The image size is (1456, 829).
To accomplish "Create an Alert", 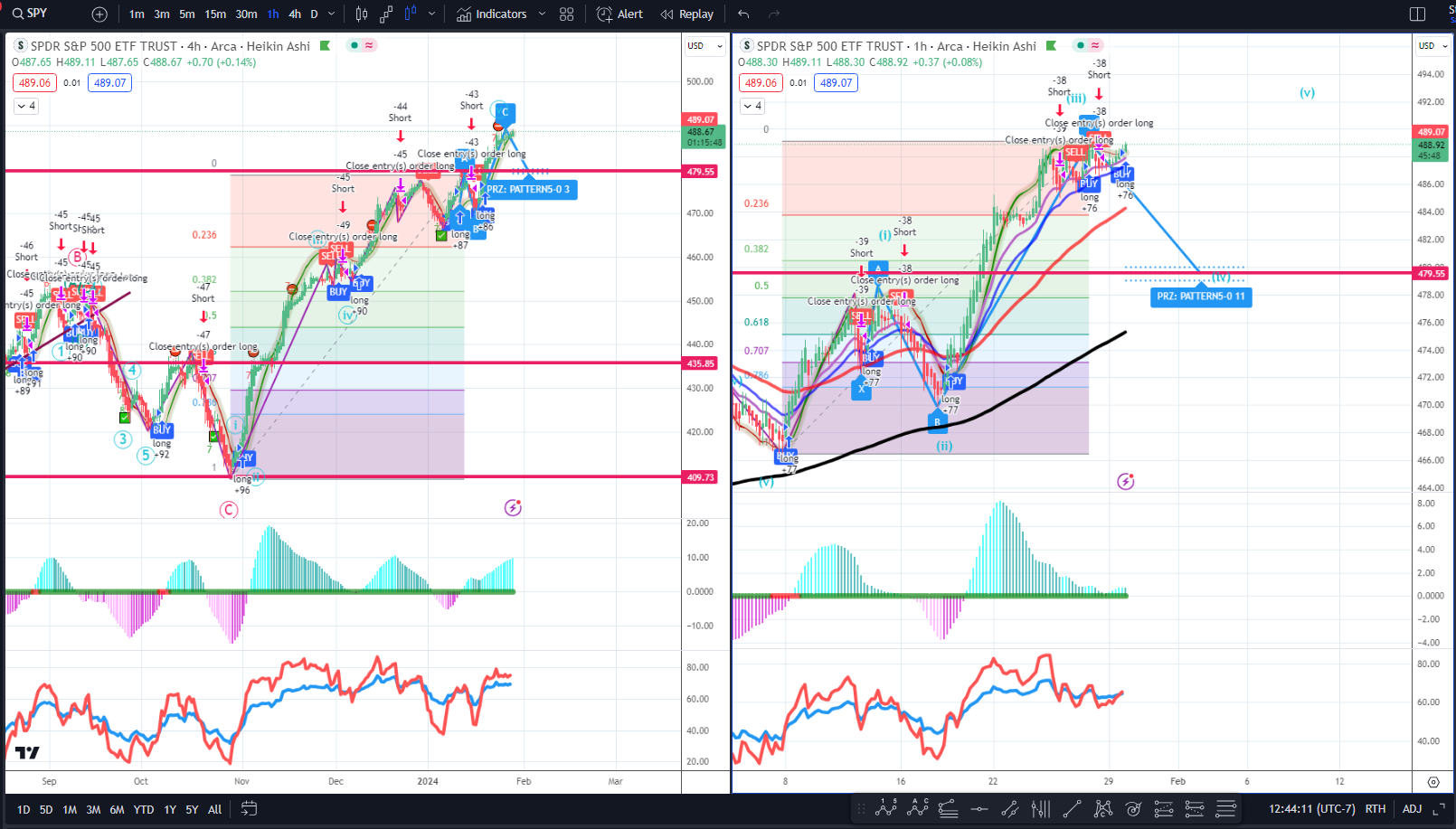I will 620,14.
